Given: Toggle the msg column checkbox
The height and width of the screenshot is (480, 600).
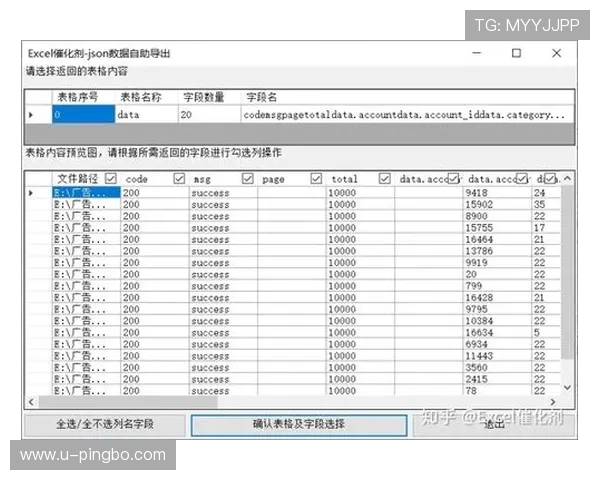Looking at the screenshot, I should 248,178.
